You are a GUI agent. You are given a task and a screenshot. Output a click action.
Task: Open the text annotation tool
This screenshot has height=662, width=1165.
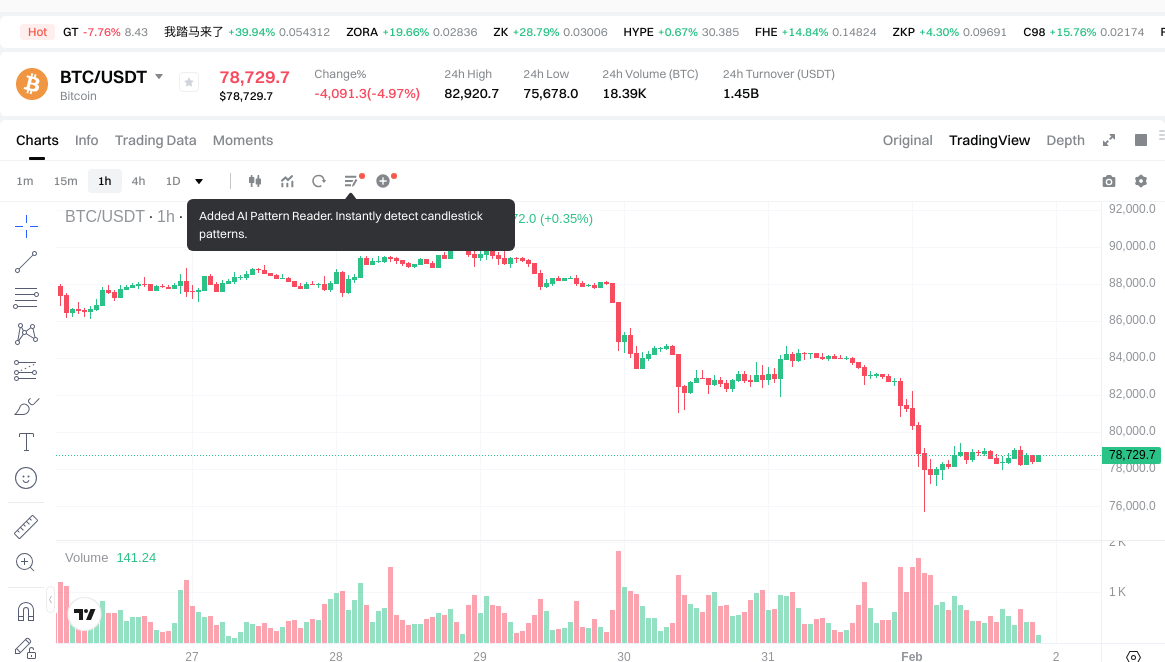pos(26,442)
